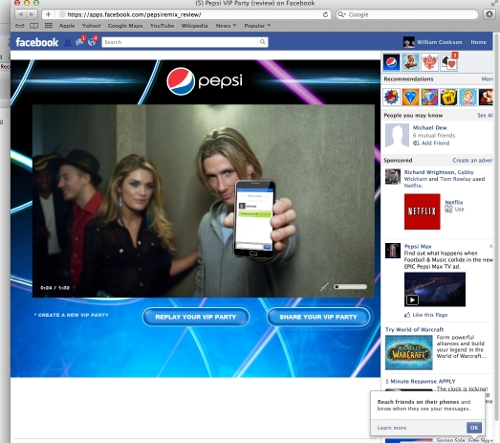Open Facebook messages icon

[80, 42]
